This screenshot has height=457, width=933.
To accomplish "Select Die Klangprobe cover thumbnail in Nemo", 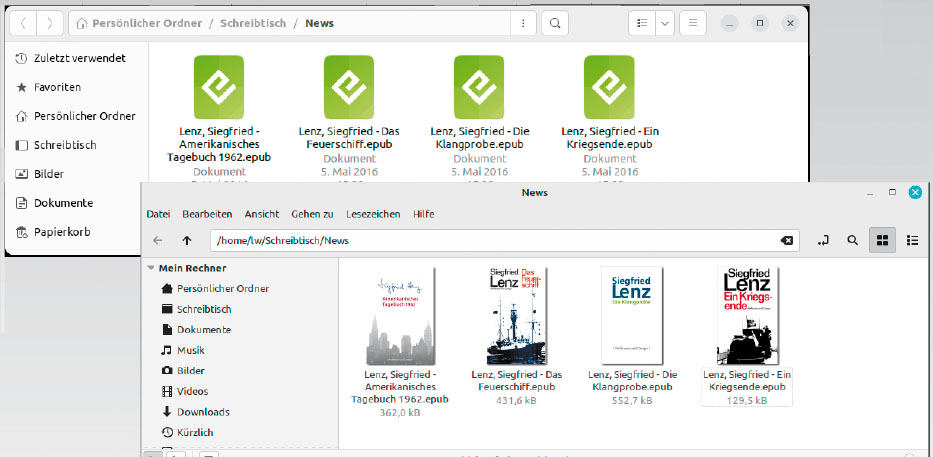I will coord(632,315).
